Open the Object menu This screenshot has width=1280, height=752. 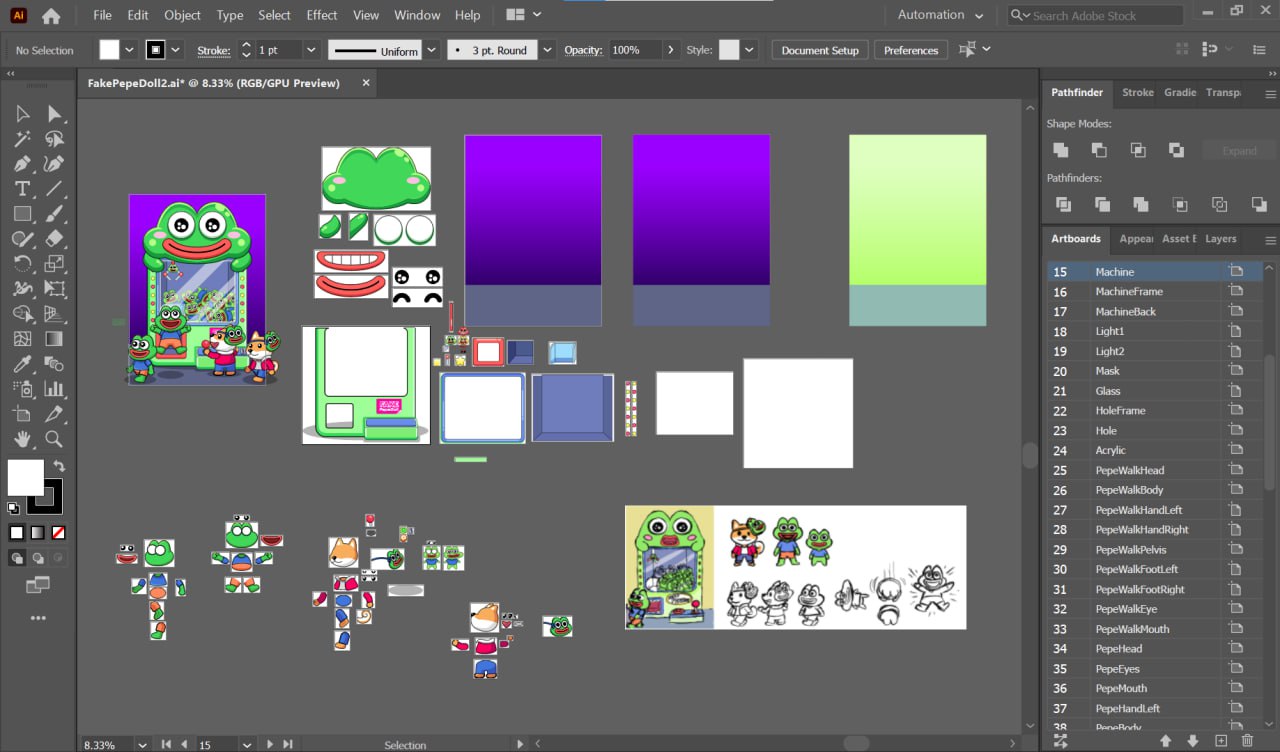point(182,15)
